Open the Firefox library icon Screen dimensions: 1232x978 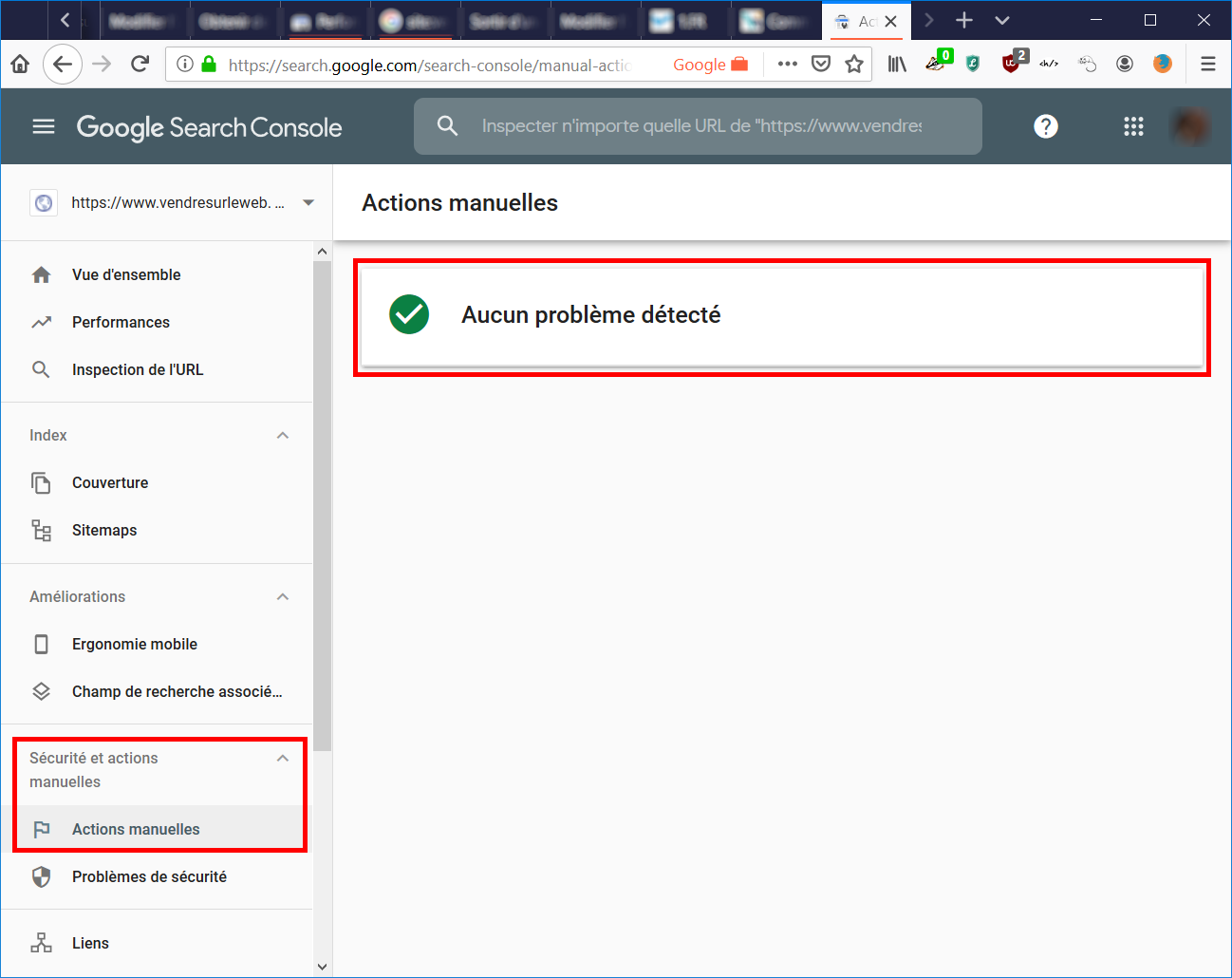[897, 64]
